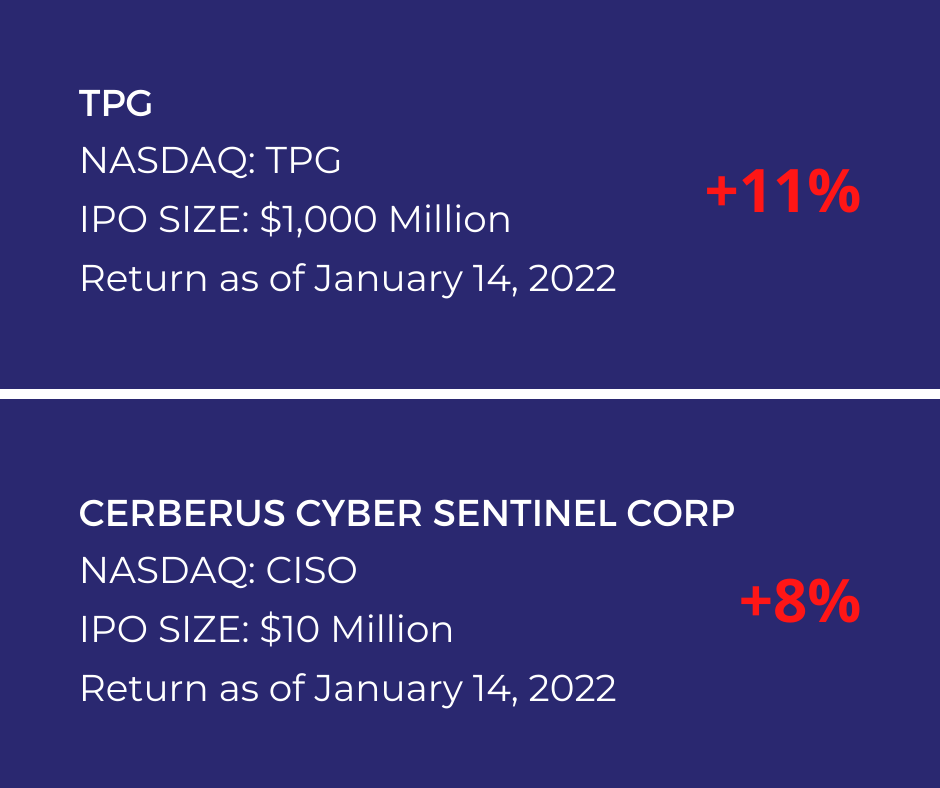Click the word CYBER in Cerberus heading
Screen dimensions: 940x788
[x=358, y=514]
